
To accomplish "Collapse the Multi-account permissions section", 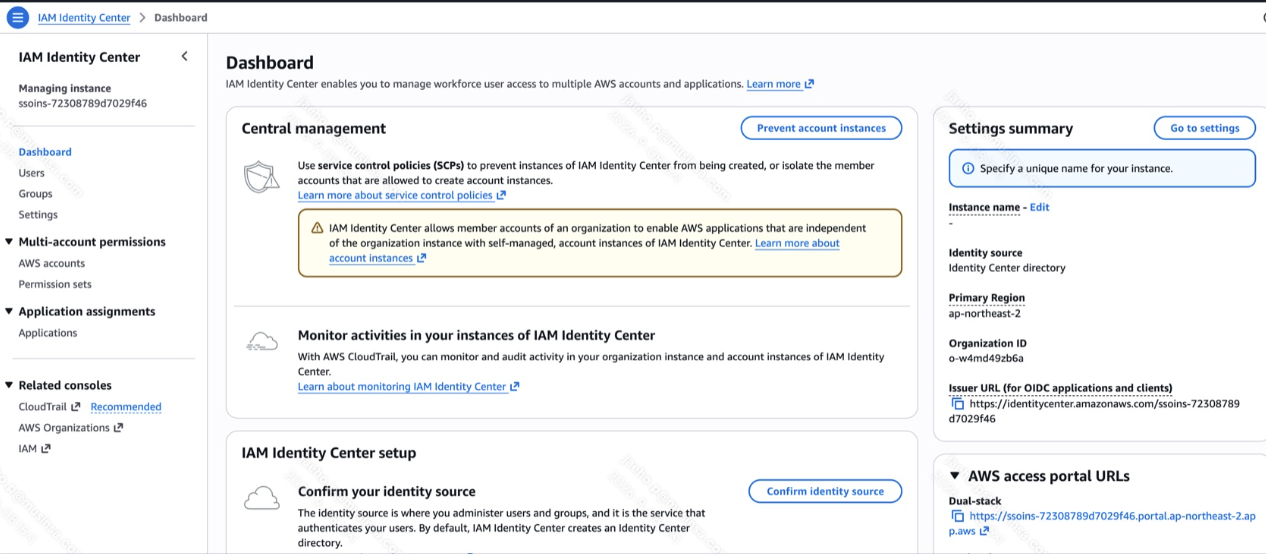I will [x=10, y=242].
